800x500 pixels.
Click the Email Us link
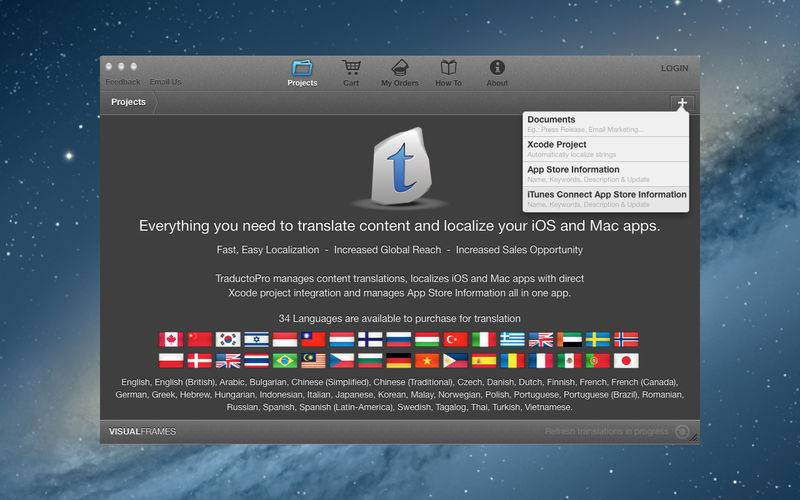[x=165, y=82]
